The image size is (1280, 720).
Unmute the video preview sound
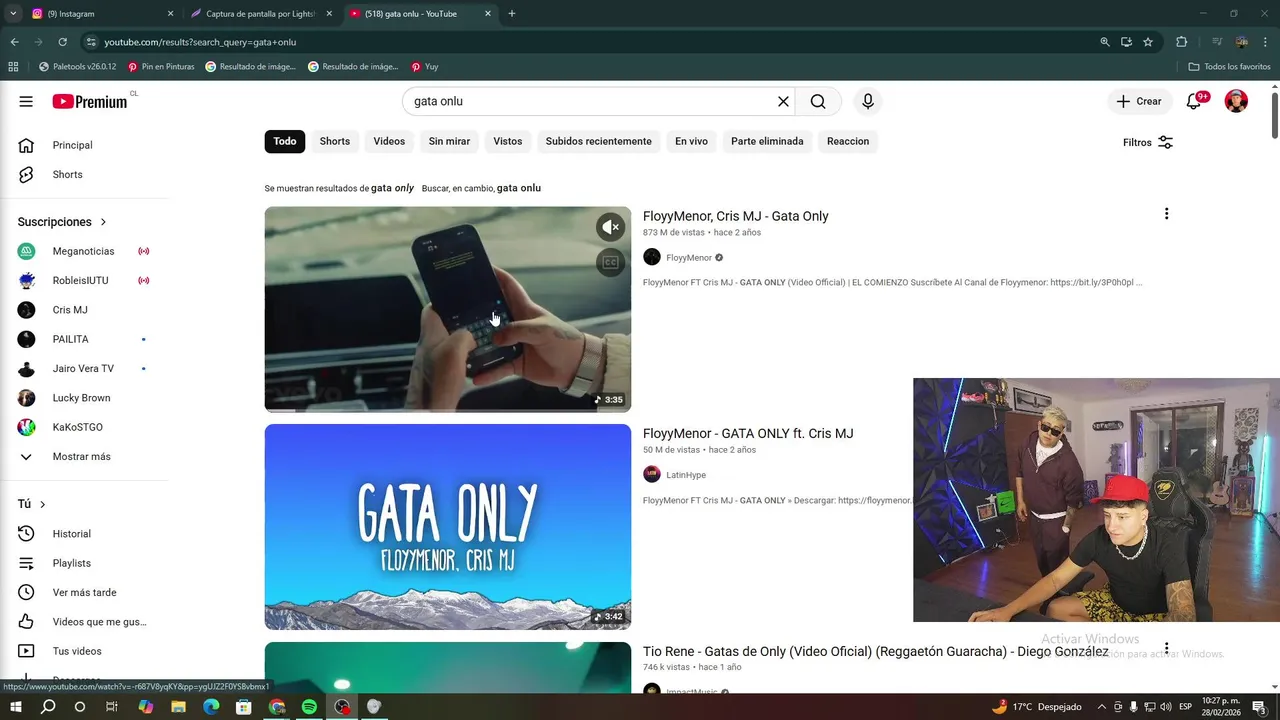pyautogui.click(x=610, y=227)
